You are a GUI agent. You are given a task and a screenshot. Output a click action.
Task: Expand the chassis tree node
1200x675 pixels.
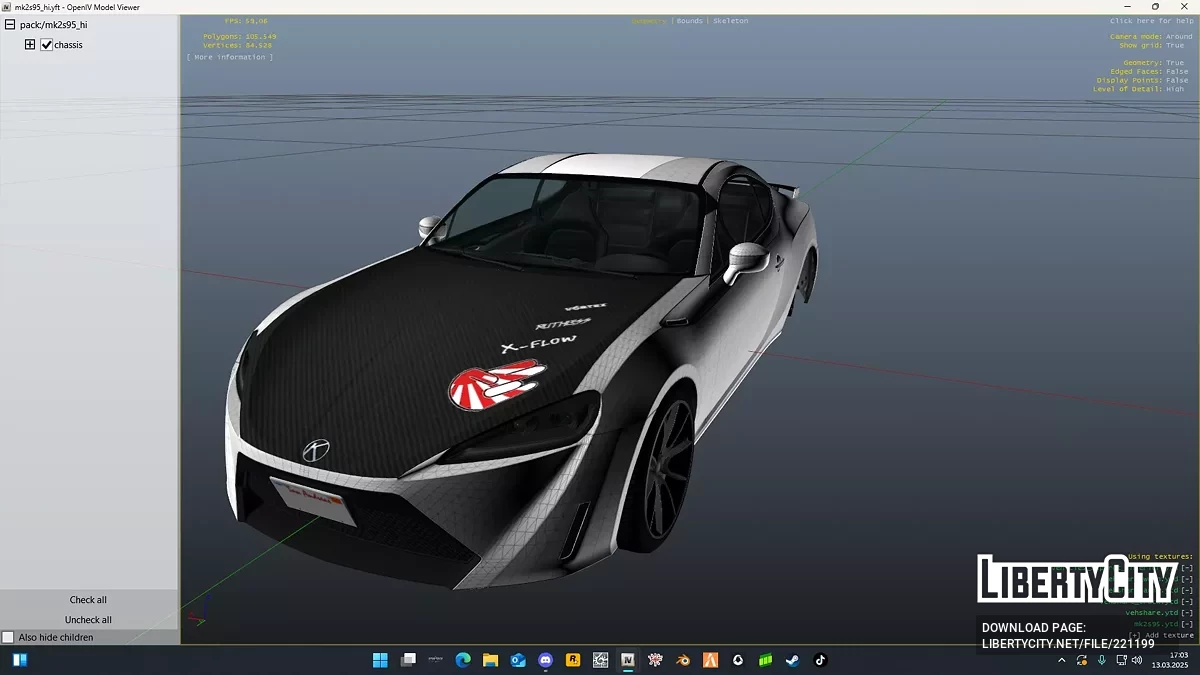click(x=30, y=45)
